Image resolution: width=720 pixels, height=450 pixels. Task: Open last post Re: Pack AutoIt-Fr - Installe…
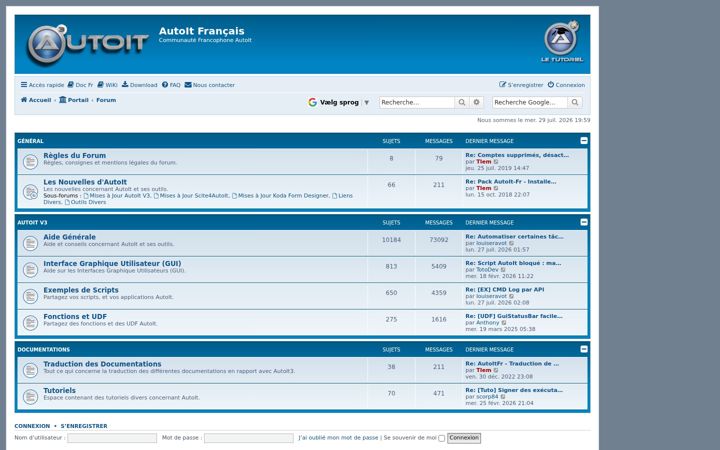coord(511,182)
